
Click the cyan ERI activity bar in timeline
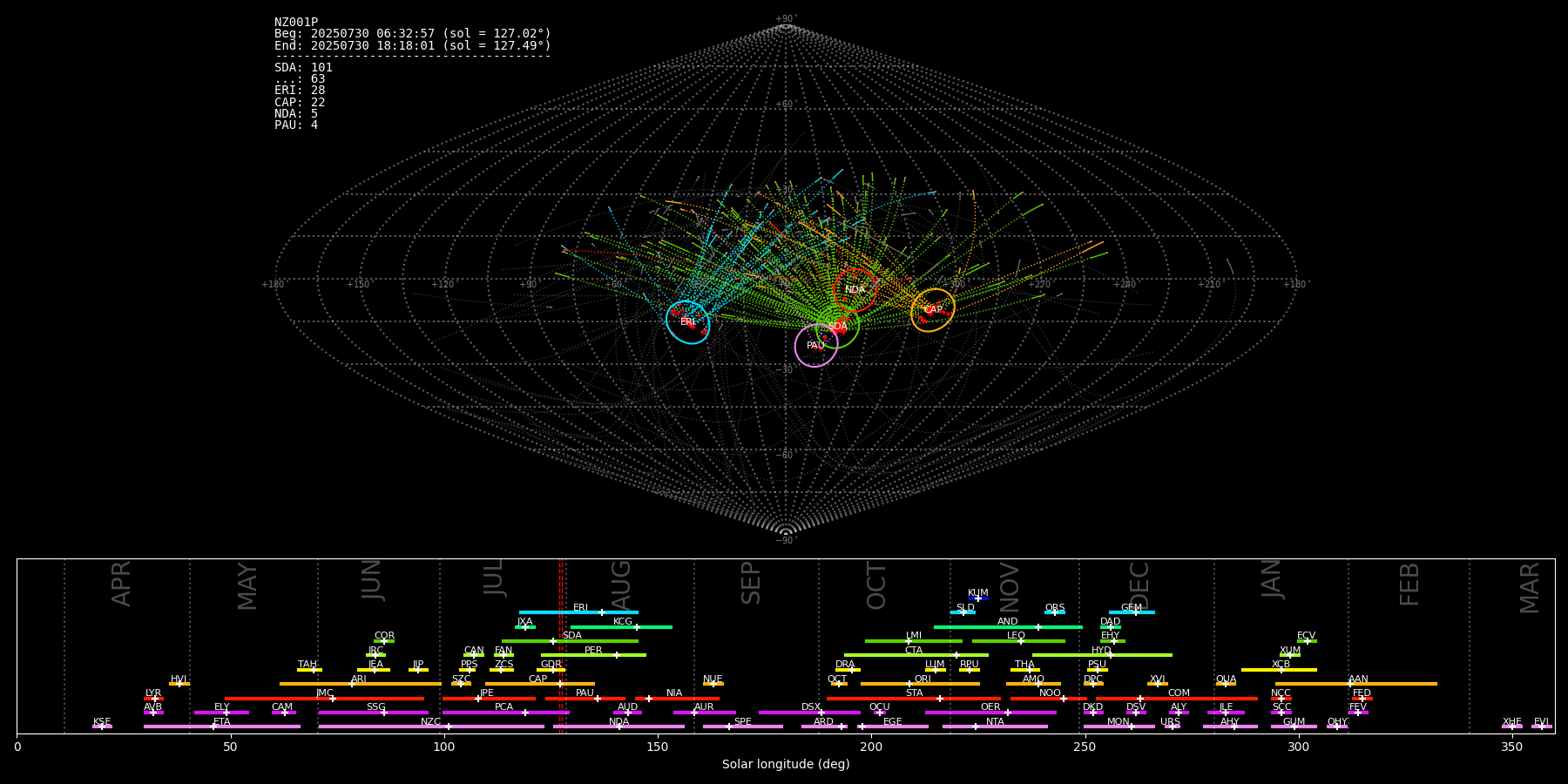(x=578, y=612)
